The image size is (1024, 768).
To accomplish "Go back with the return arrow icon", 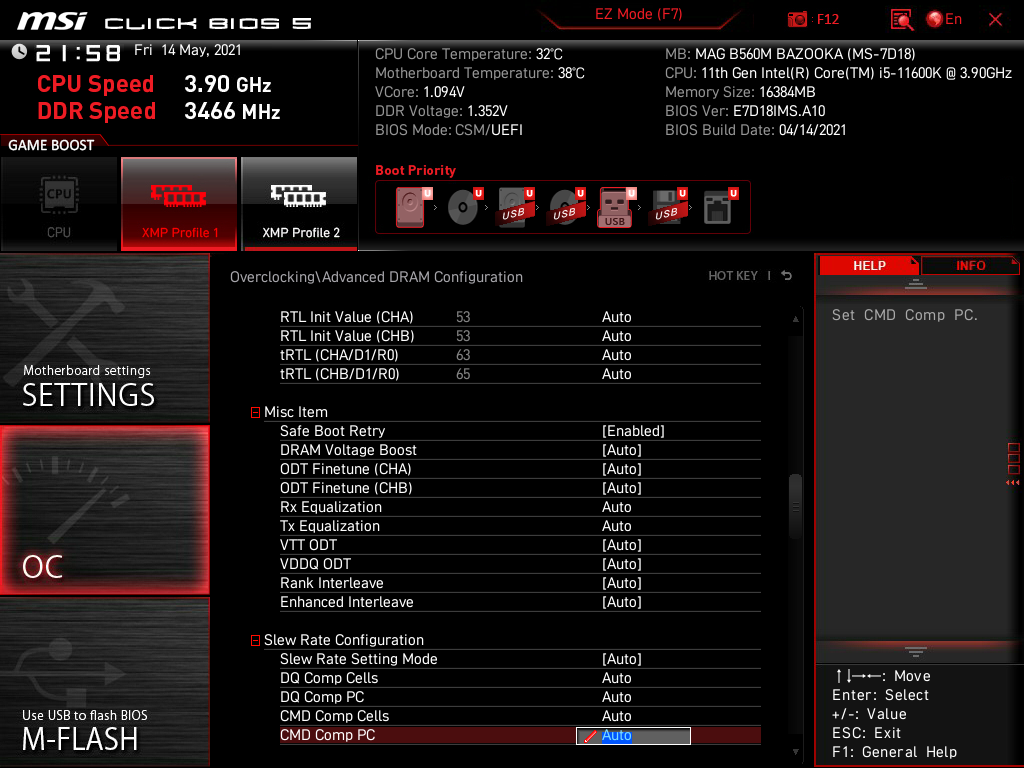I will click(787, 276).
